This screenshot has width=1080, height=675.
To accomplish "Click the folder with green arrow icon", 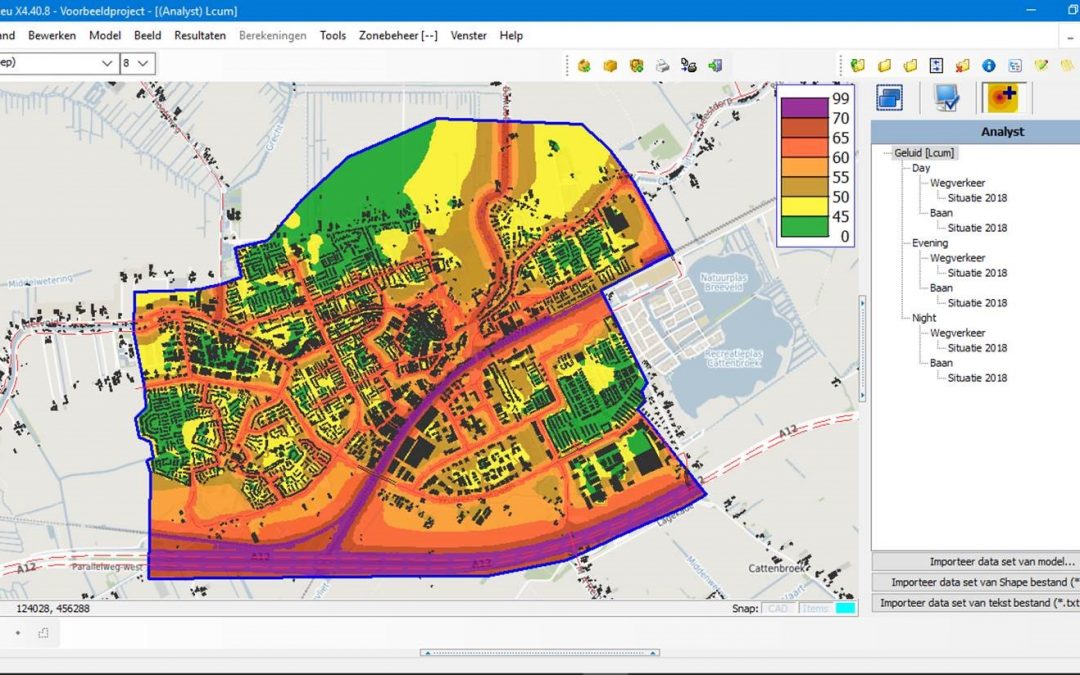I will pos(858,65).
